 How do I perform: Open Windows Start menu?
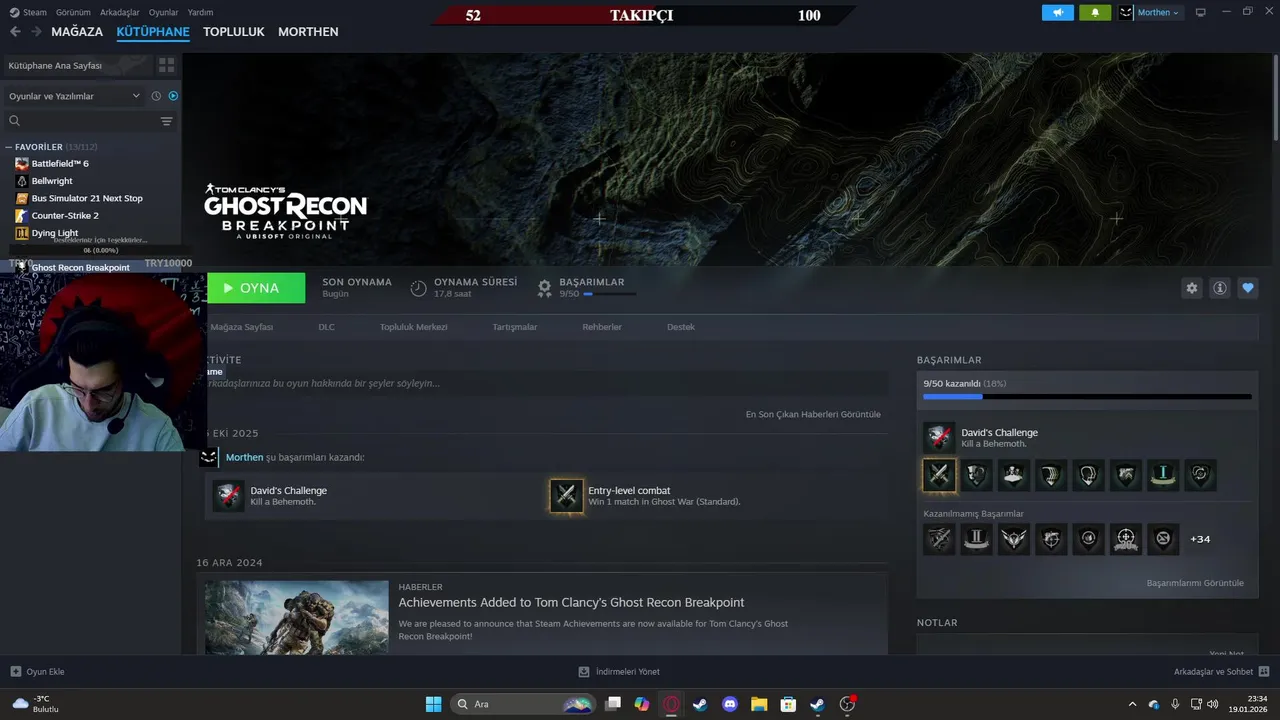(x=433, y=704)
